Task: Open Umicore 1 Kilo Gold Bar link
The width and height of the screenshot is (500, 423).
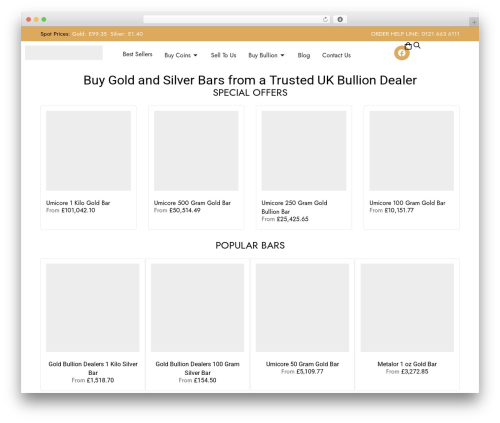Action: tap(78, 203)
